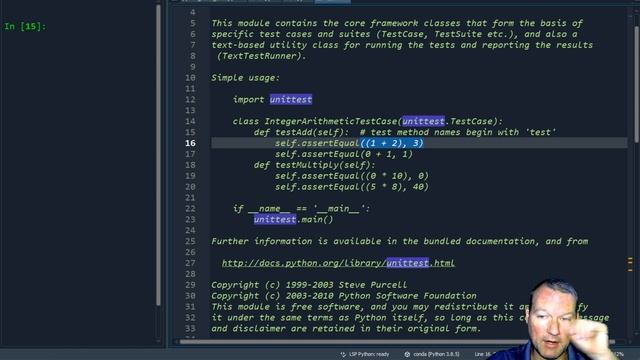Click the highlighted unittest in 'import unittest'
This screenshot has width=640, height=360.
(x=291, y=100)
